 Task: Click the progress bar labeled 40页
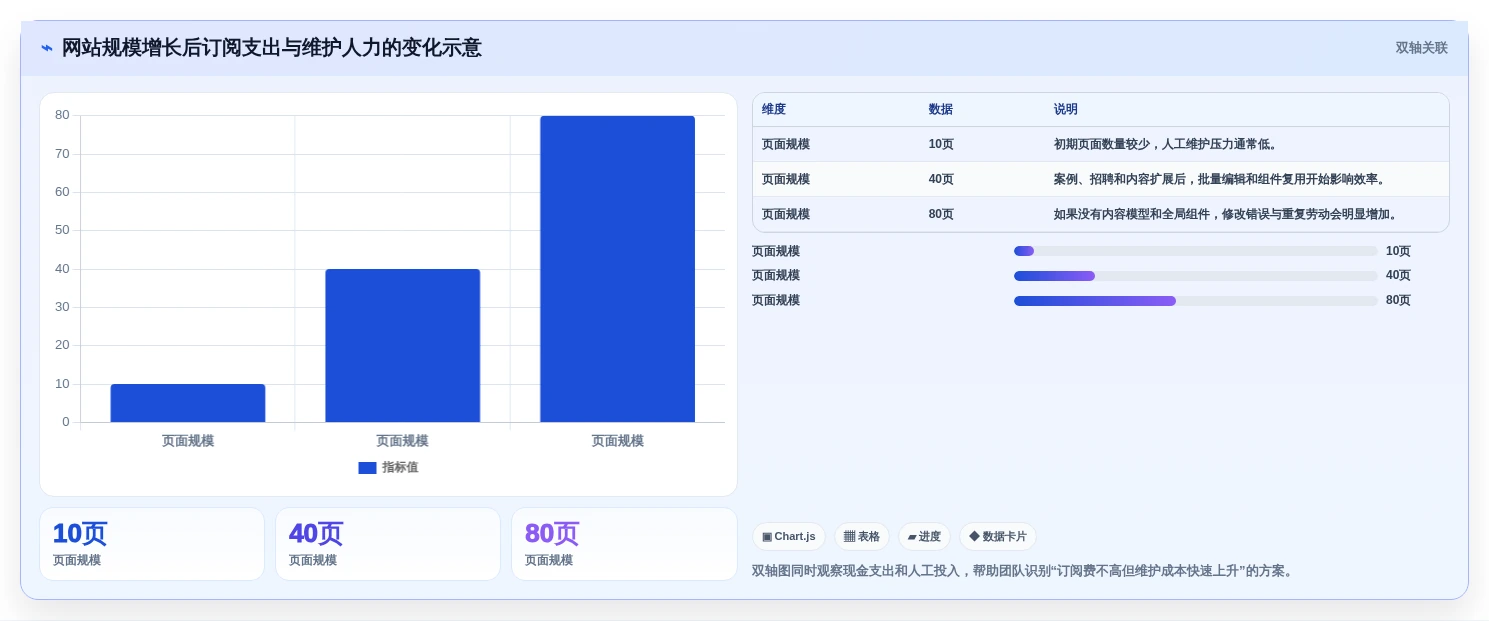pos(1195,276)
